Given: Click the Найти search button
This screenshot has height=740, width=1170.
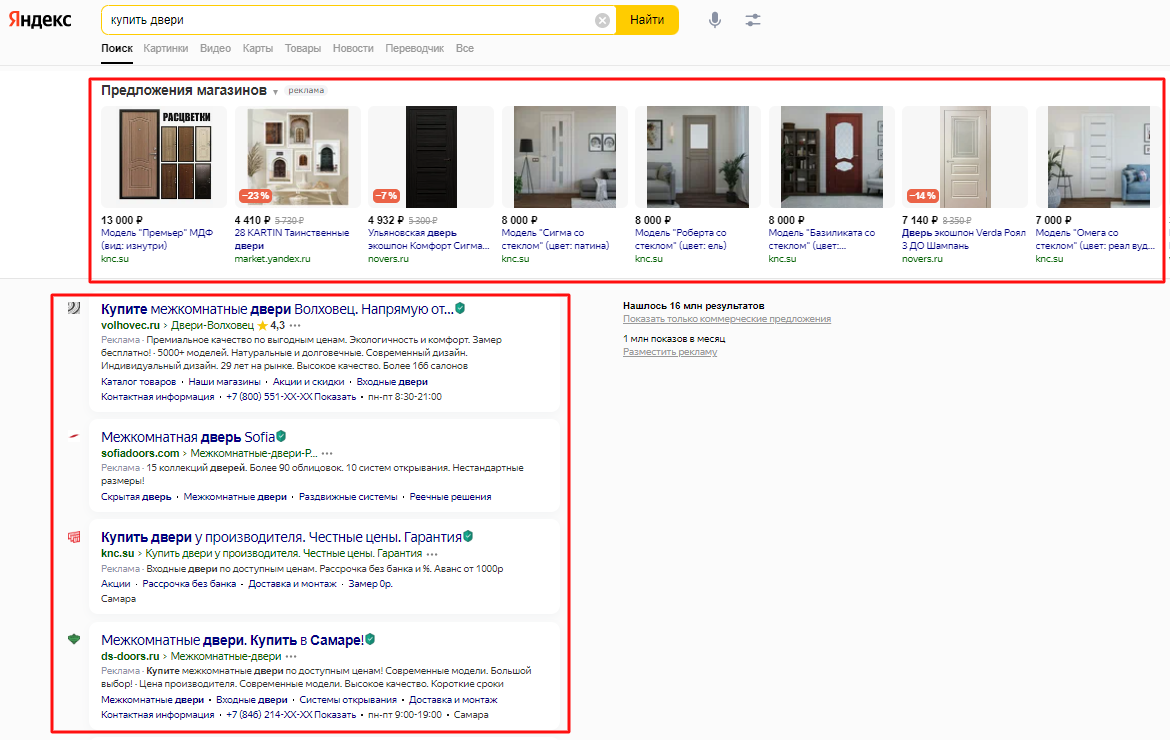Looking at the screenshot, I should click(x=647, y=20).
